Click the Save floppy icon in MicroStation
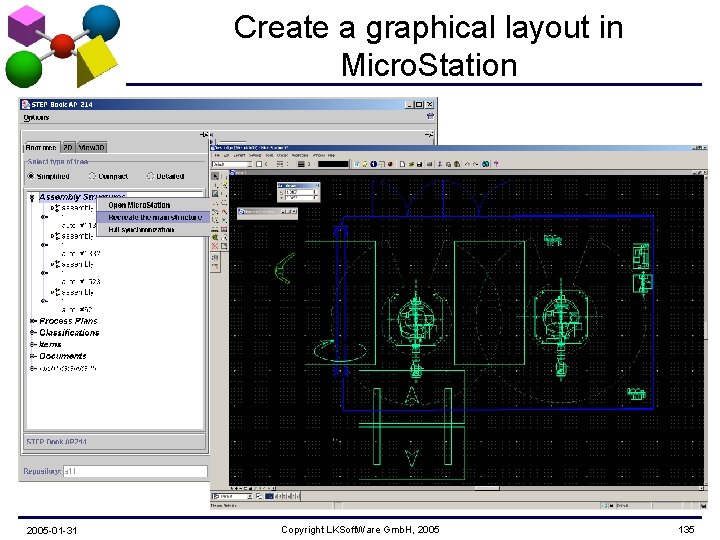Screen dimensions: 720x540 pyautogui.click(x=420, y=164)
